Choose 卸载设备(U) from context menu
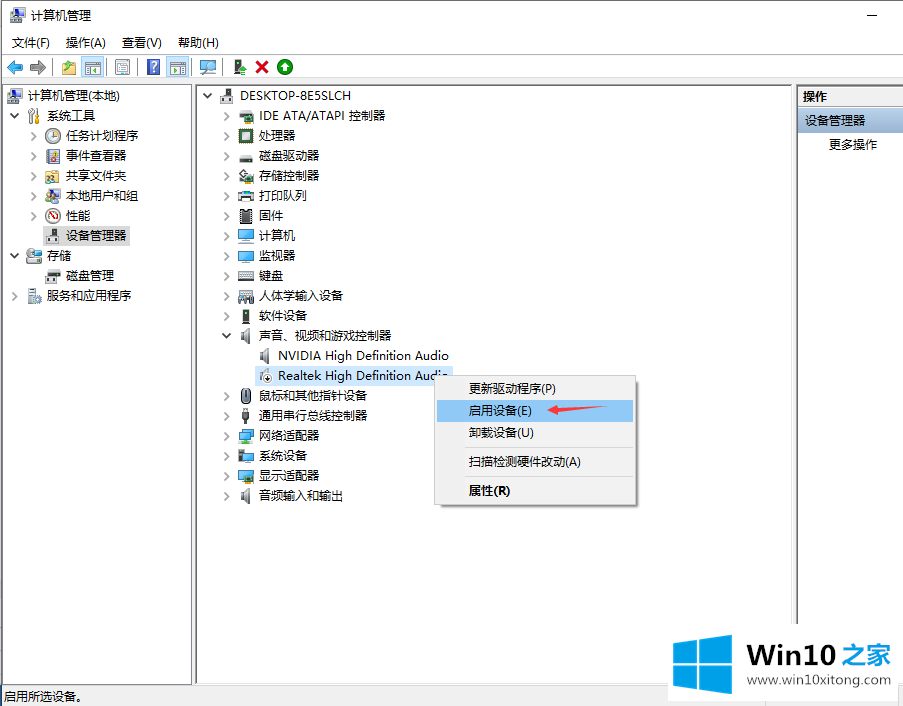Screen dimensions: 903x706 point(536,432)
